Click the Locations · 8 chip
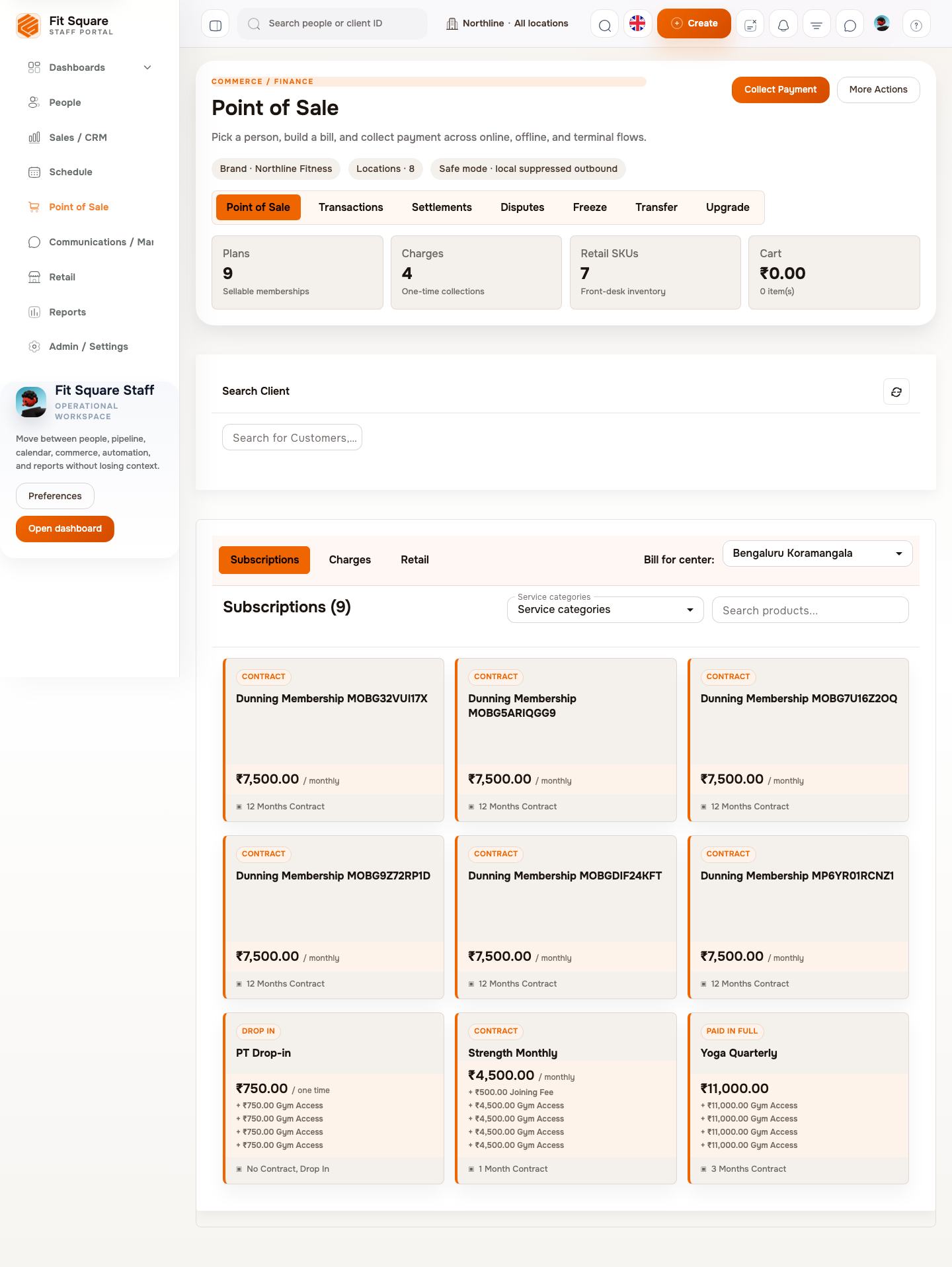The image size is (952, 1267). (x=385, y=169)
